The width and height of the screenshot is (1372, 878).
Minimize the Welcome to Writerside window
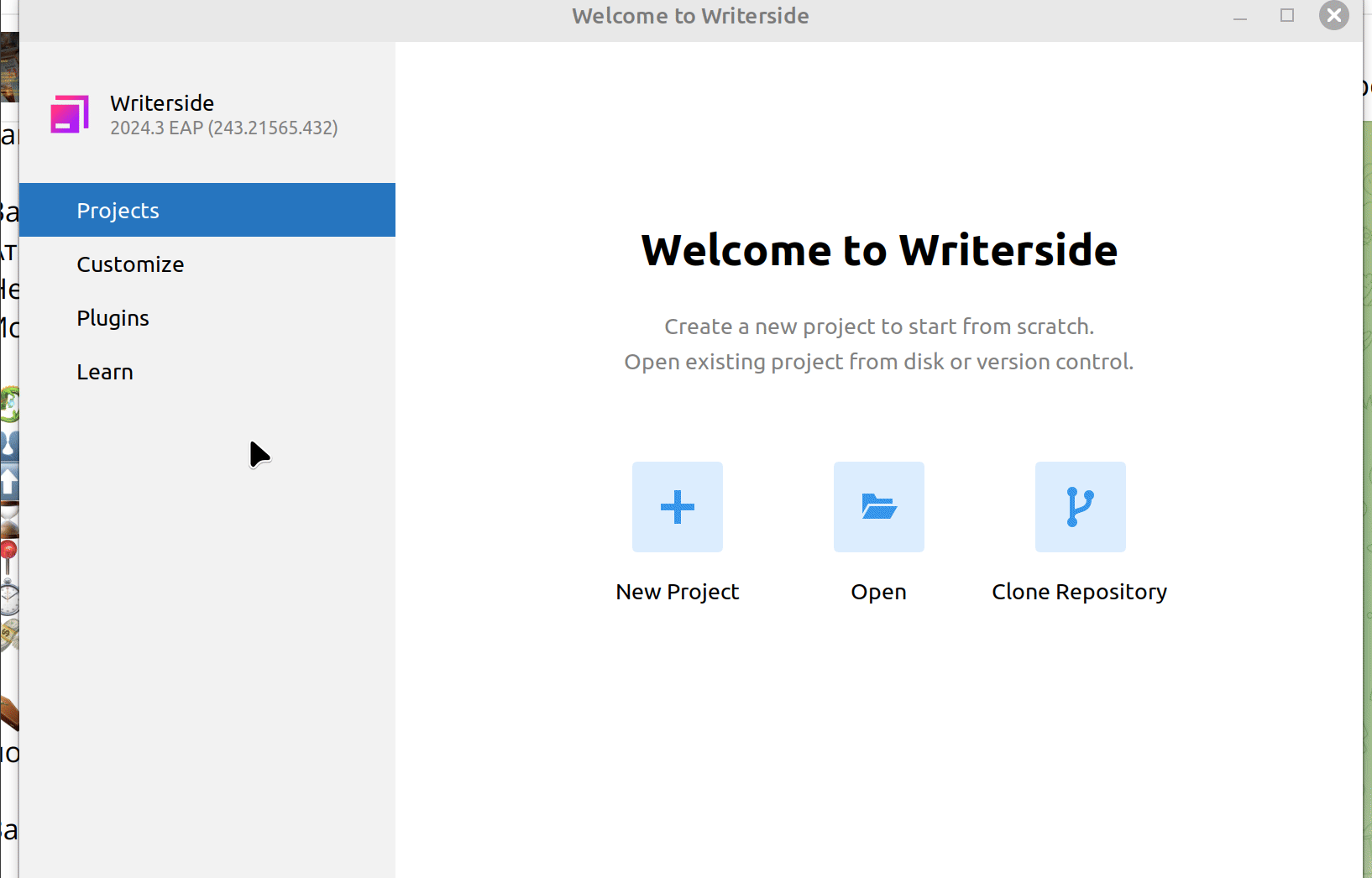pos(1239,17)
